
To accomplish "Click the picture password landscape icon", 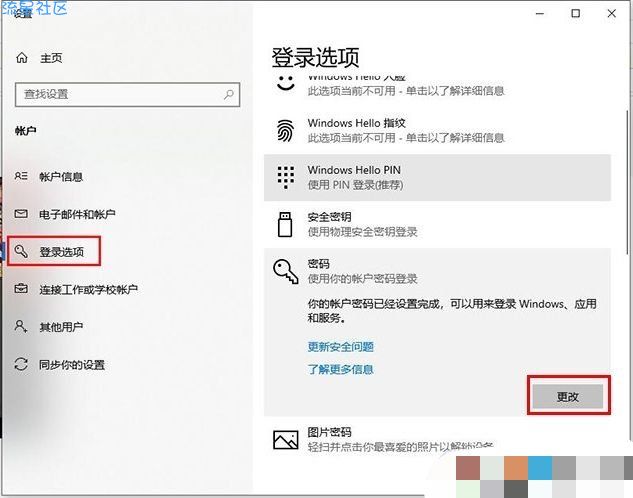I will pyautogui.click(x=286, y=439).
